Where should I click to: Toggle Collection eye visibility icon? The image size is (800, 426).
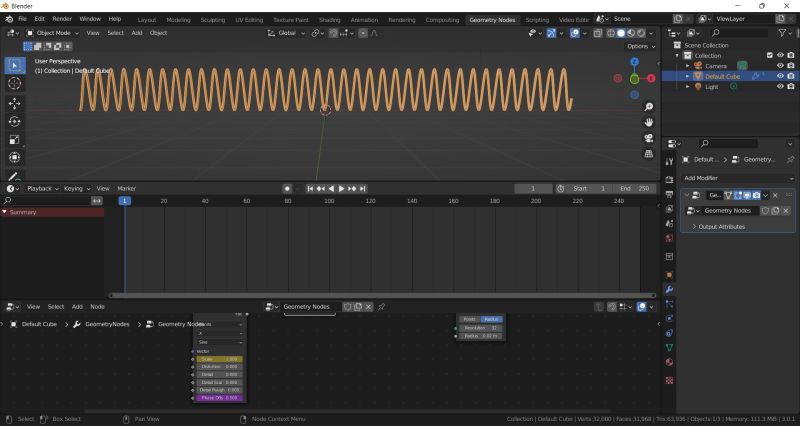tap(780, 55)
